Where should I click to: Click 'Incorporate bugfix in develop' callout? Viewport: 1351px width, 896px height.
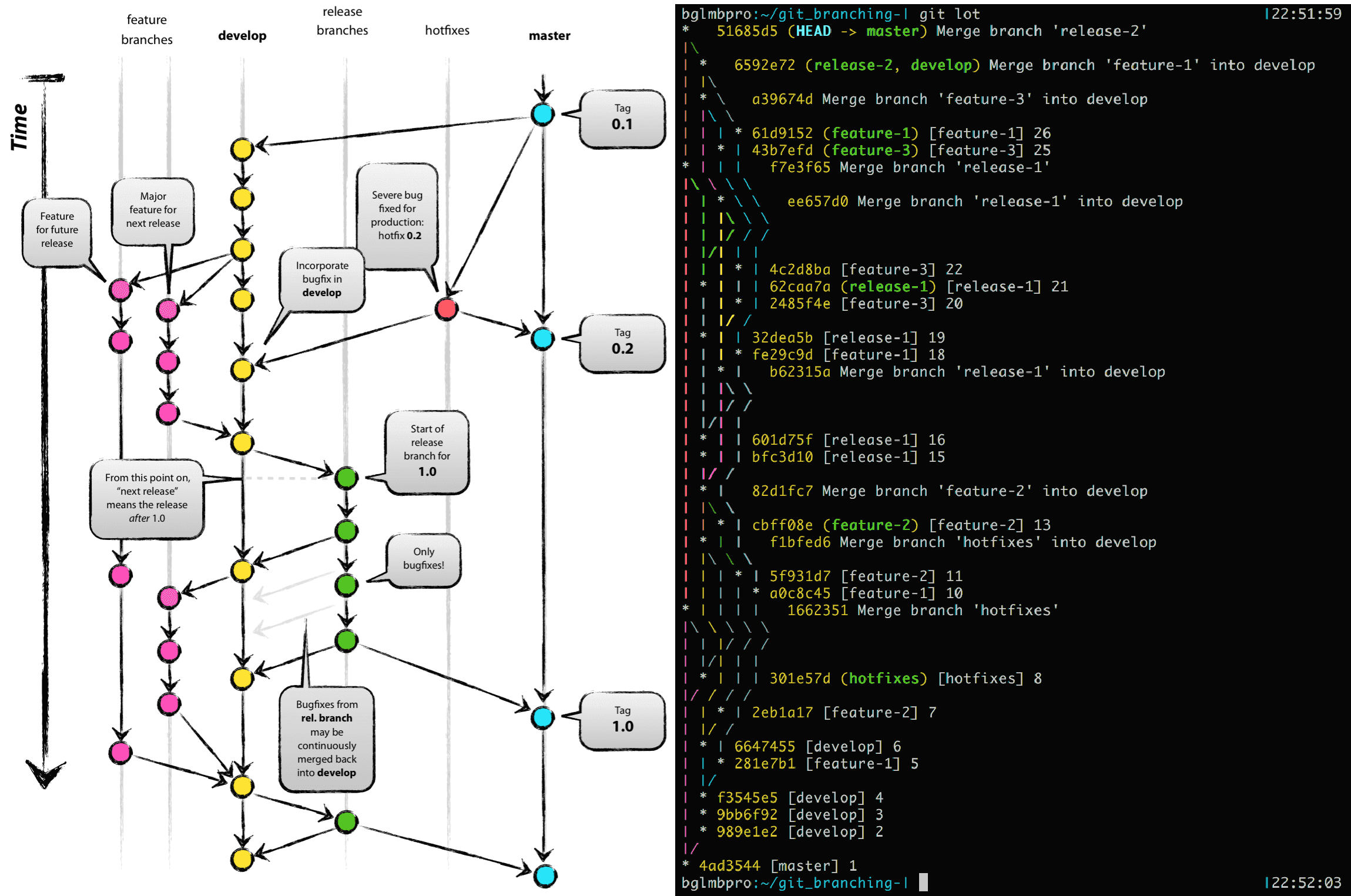coord(322,280)
